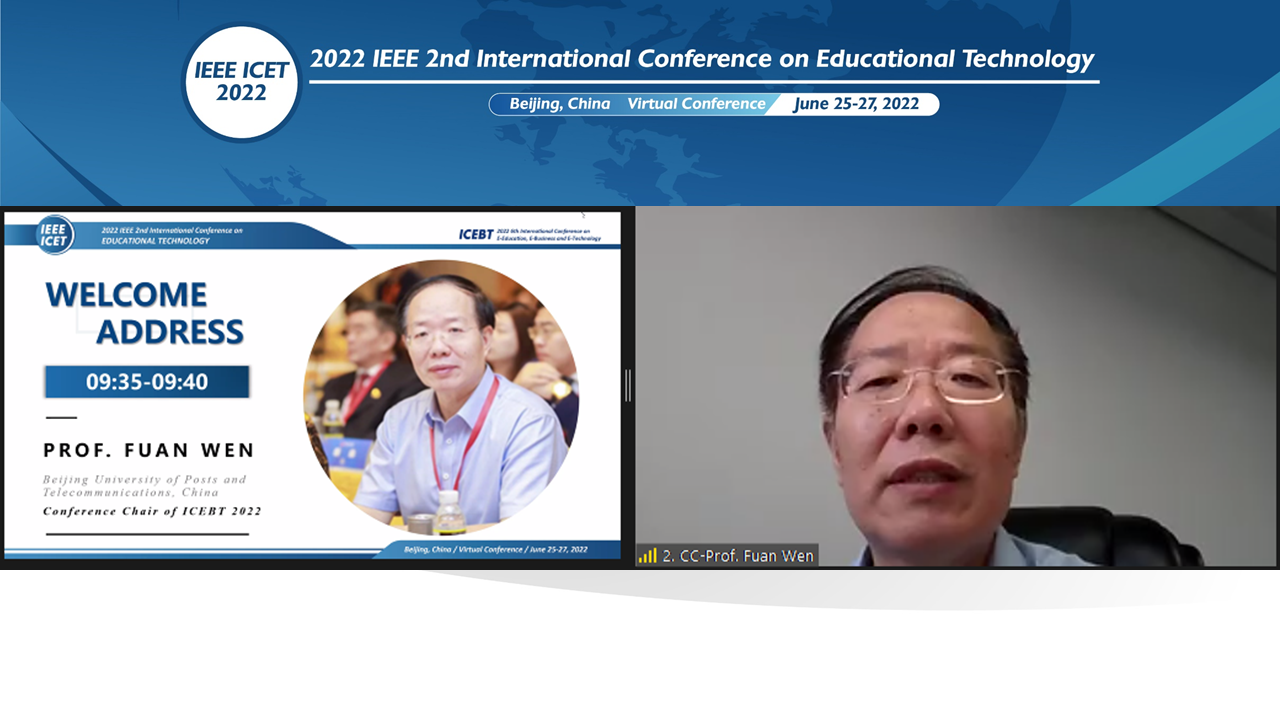Click the 09:35-09:40 time badge
Image resolution: width=1280 pixels, height=720 pixels.
tap(147, 381)
